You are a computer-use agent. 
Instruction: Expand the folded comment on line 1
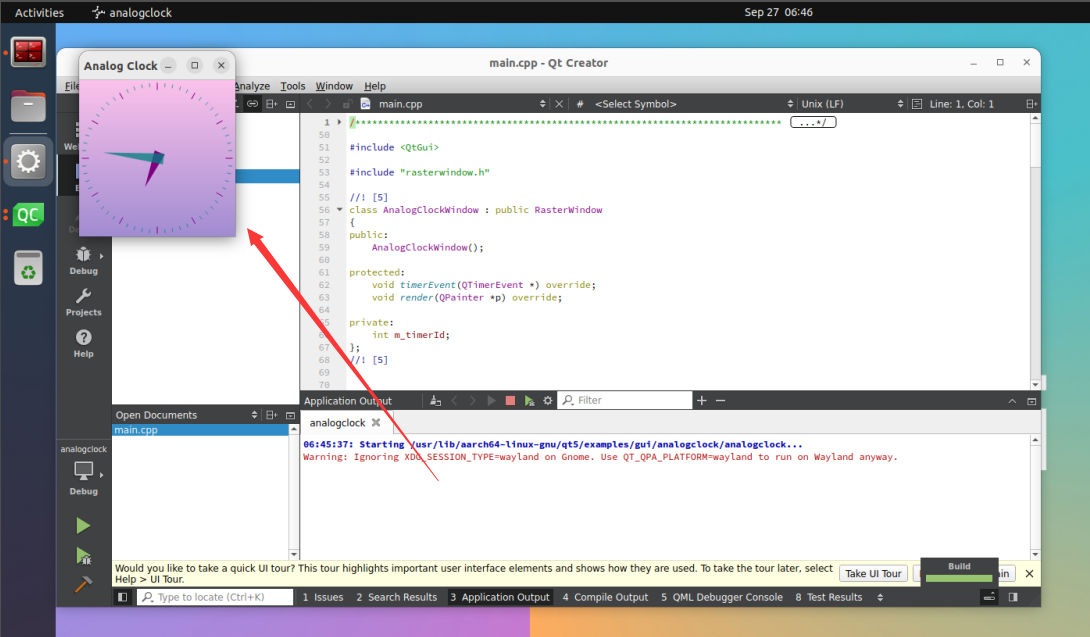[339, 122]
